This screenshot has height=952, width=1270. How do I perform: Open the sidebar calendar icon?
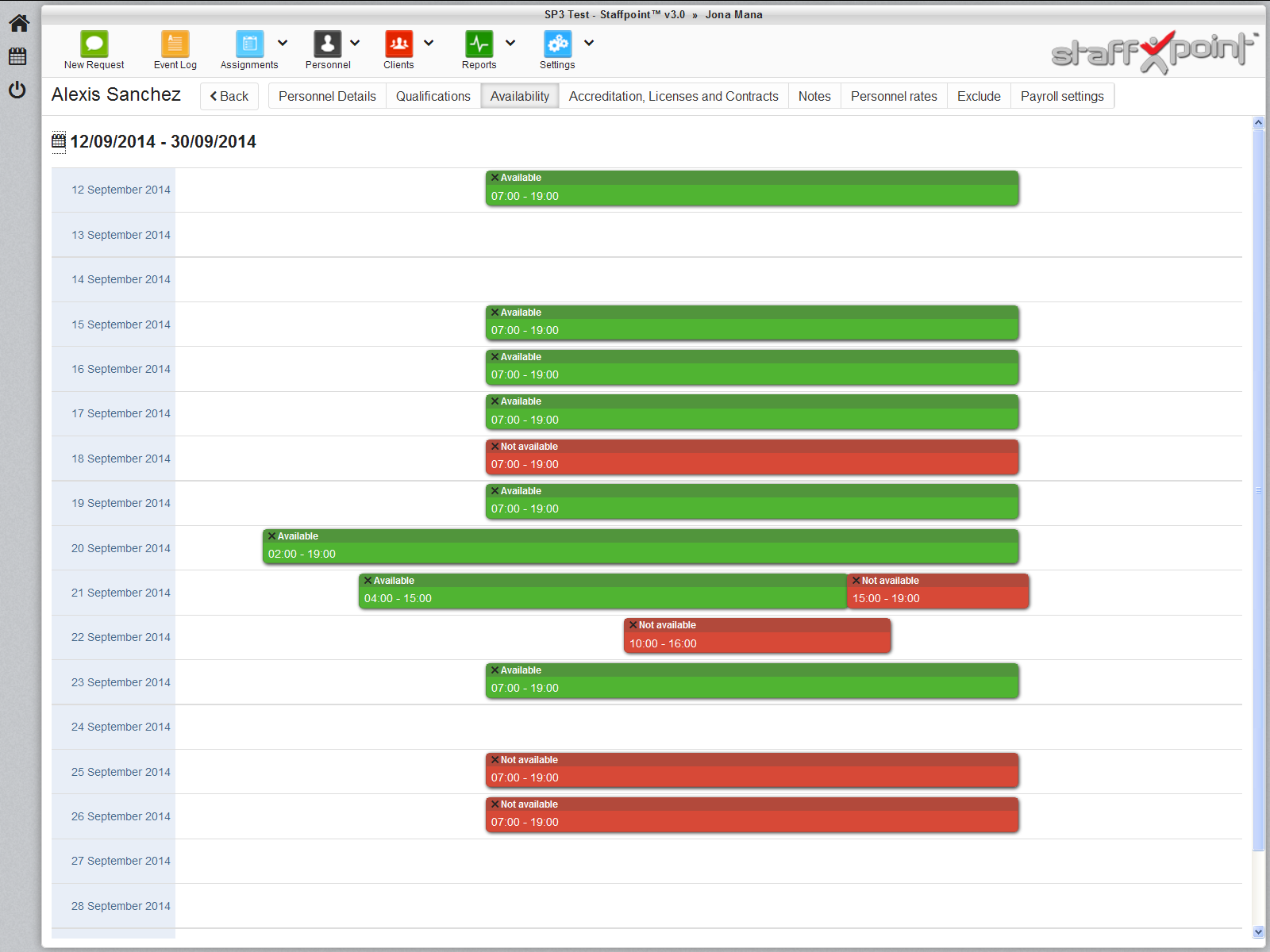(x=17, y=56)
